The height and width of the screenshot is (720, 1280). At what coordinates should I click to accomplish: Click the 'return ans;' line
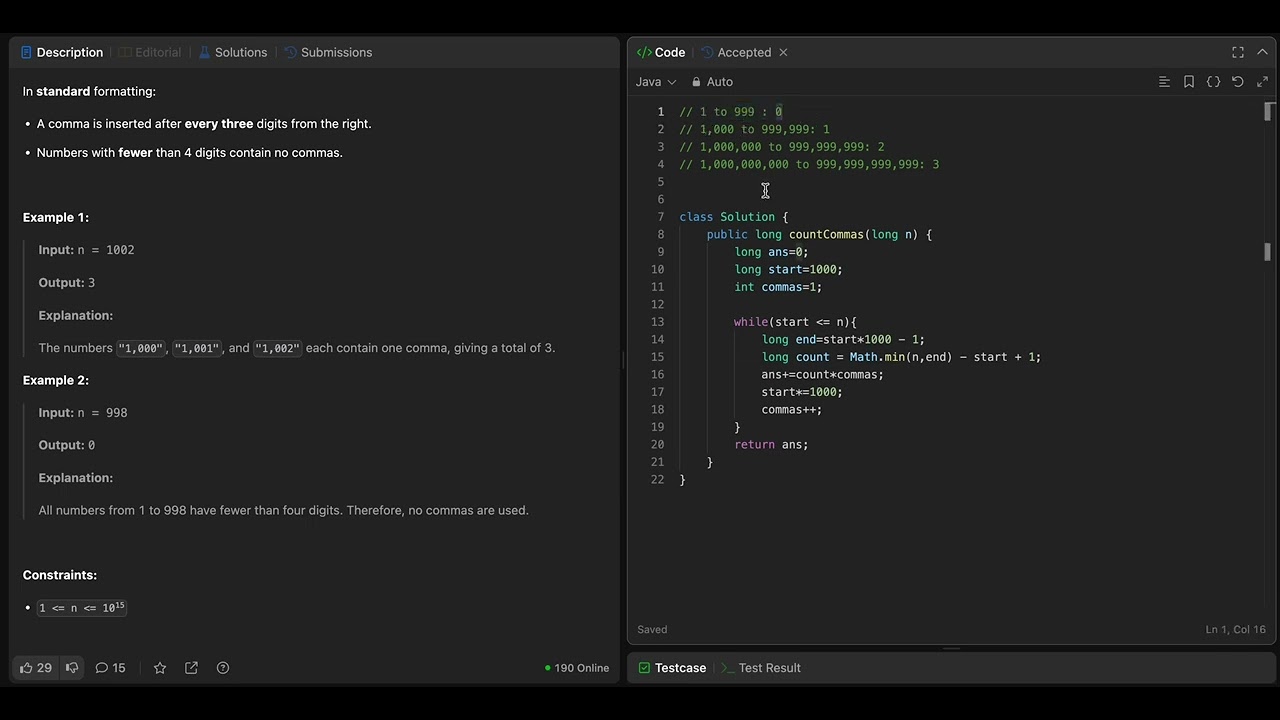pos(771,445)
